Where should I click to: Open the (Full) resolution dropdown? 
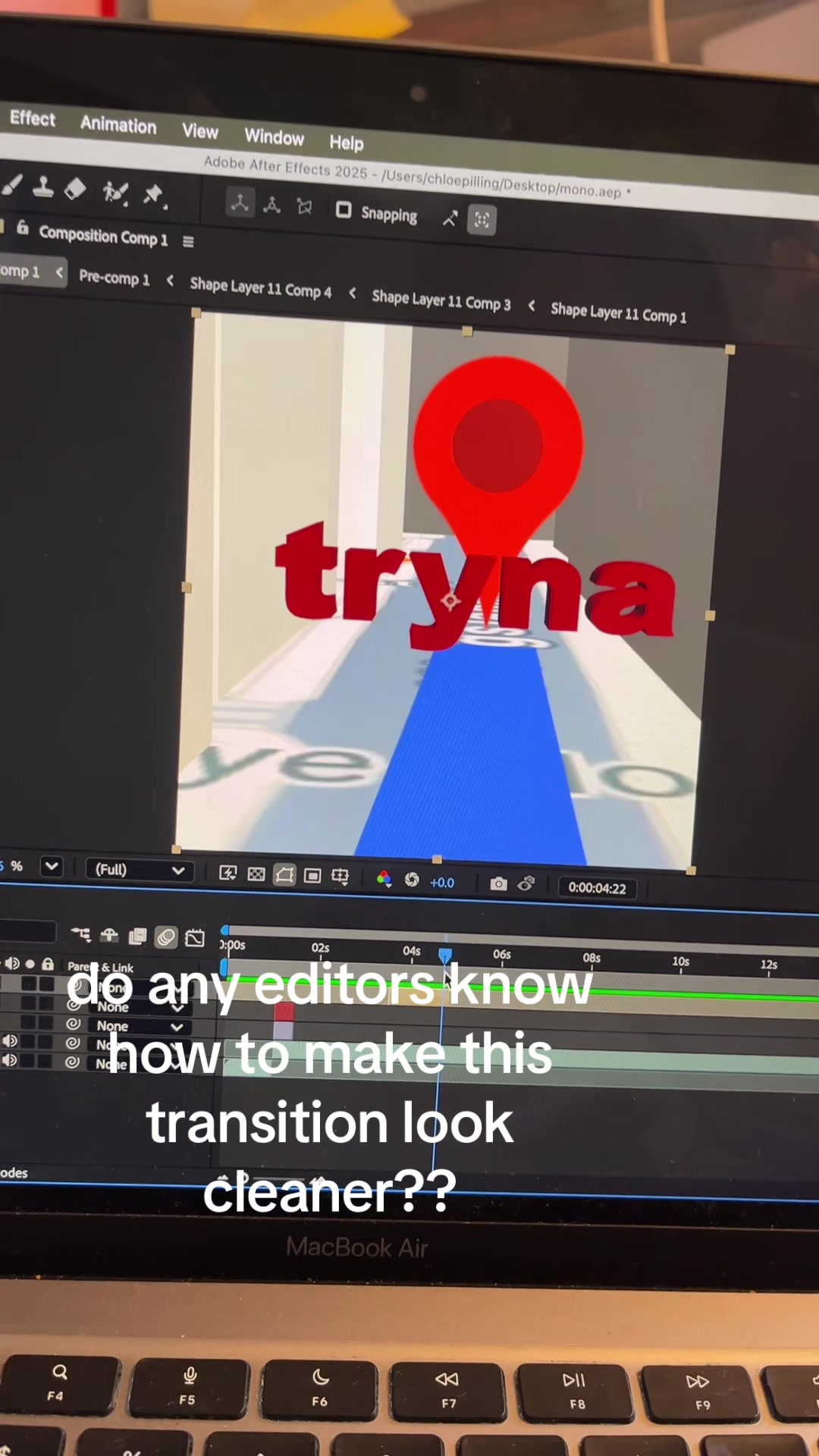click(x=140, y=870)
